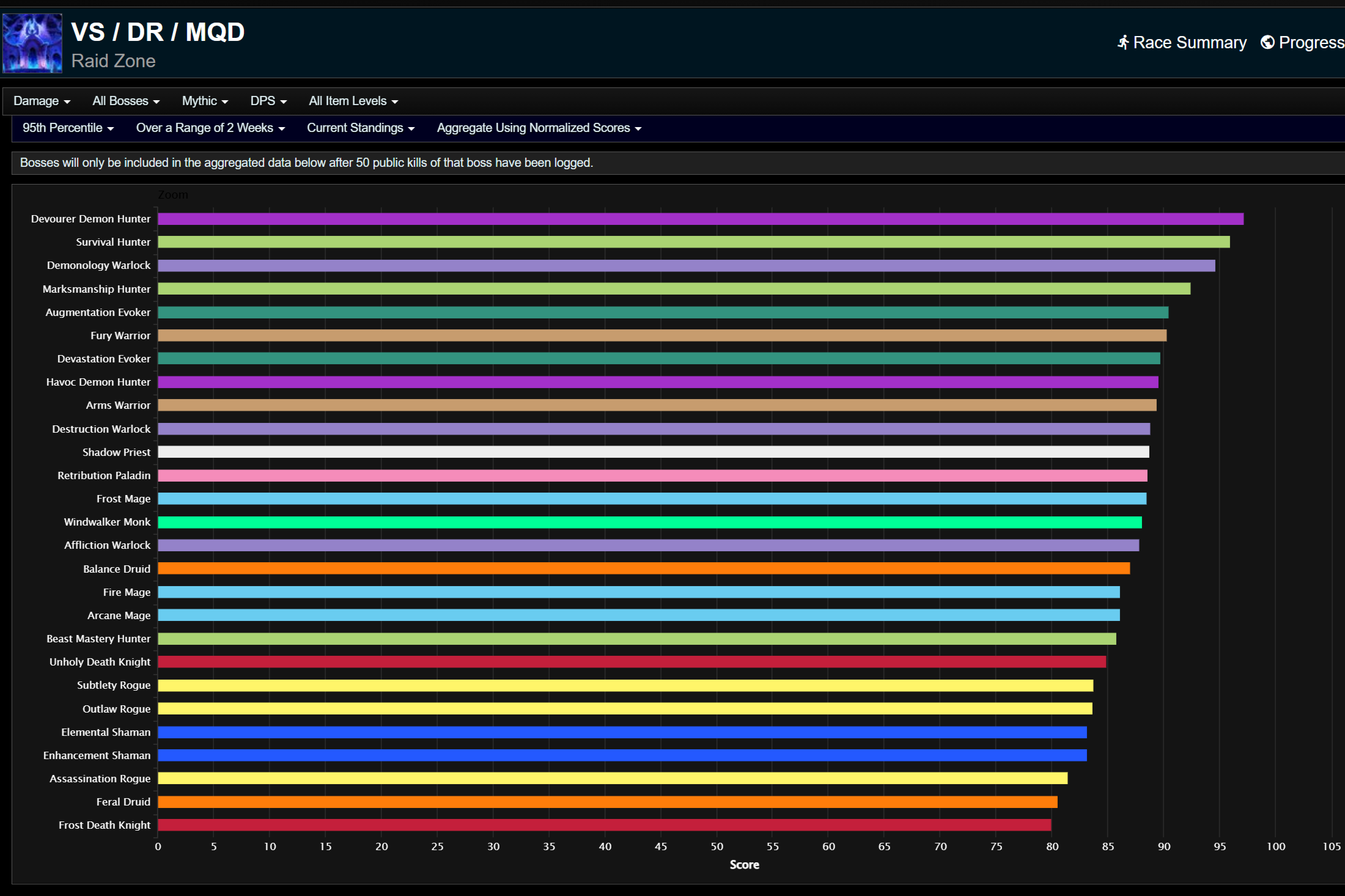This screenshot has width=1345, height=896.
Task: Click the Progress globe icon
Action: (x=1267, y=43)
